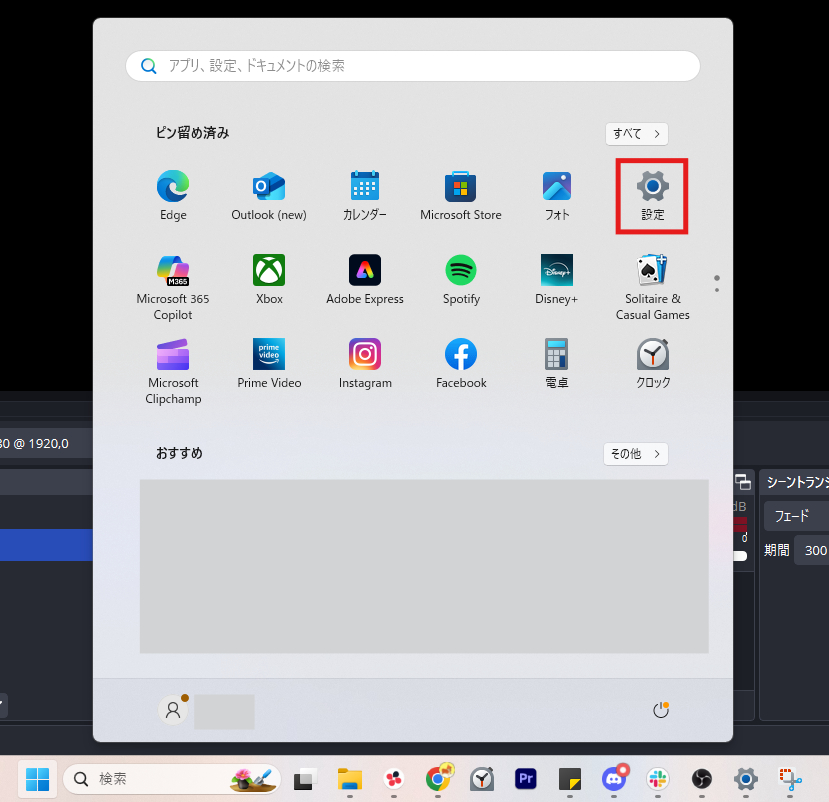The image size is (829, 802).
Task: Open Adobe Express
Action: pos(364,270)
